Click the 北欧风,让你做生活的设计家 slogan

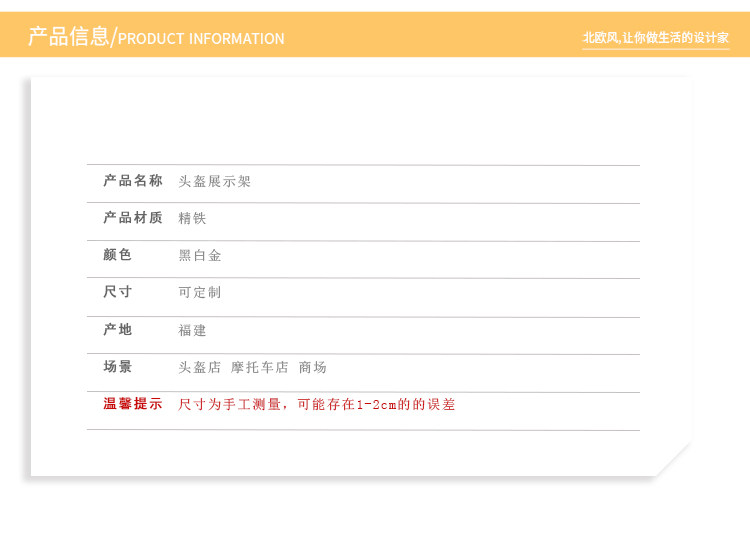pyautogui.click(x=655, y=38)
